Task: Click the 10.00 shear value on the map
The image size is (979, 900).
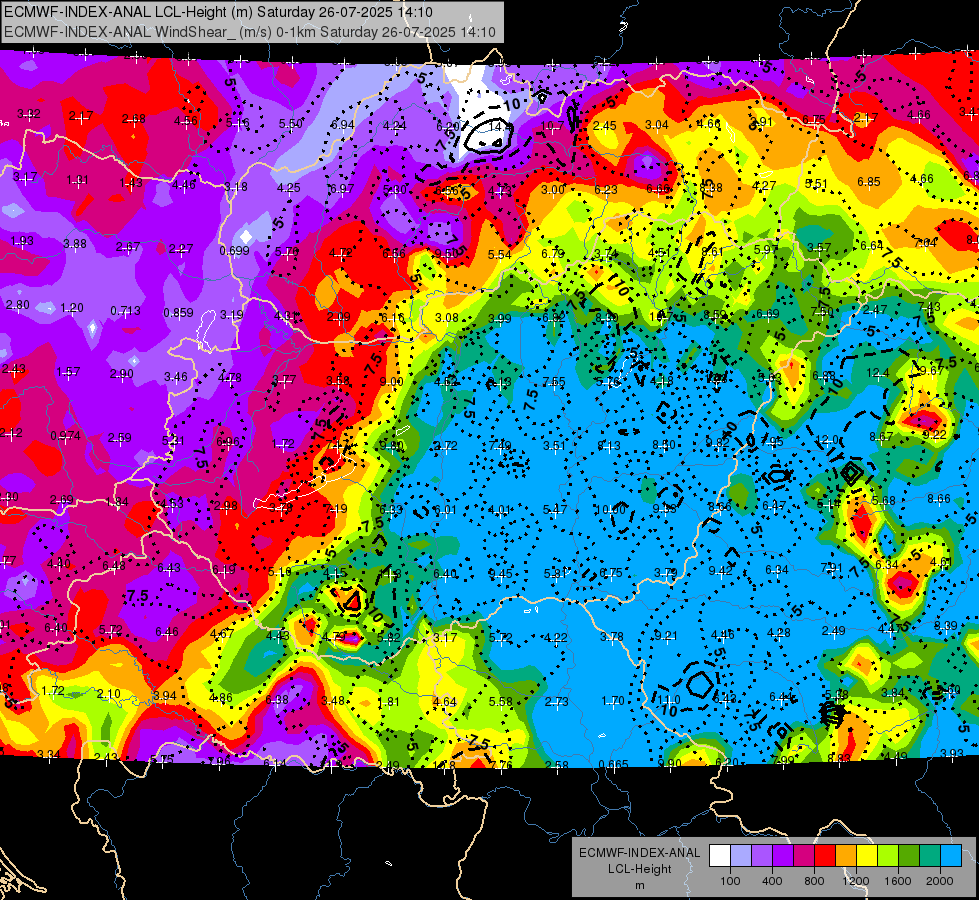Action: pos(610,510)
